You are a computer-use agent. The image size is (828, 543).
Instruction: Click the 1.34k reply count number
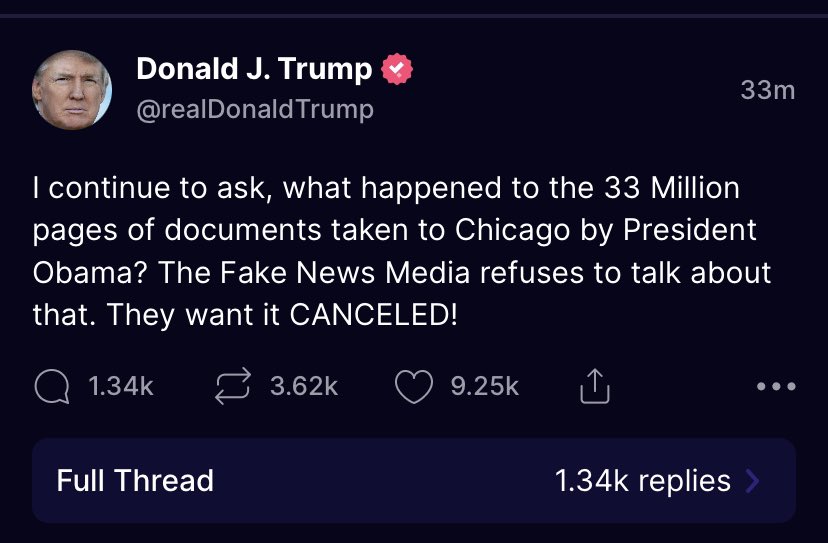coord(121,387)
